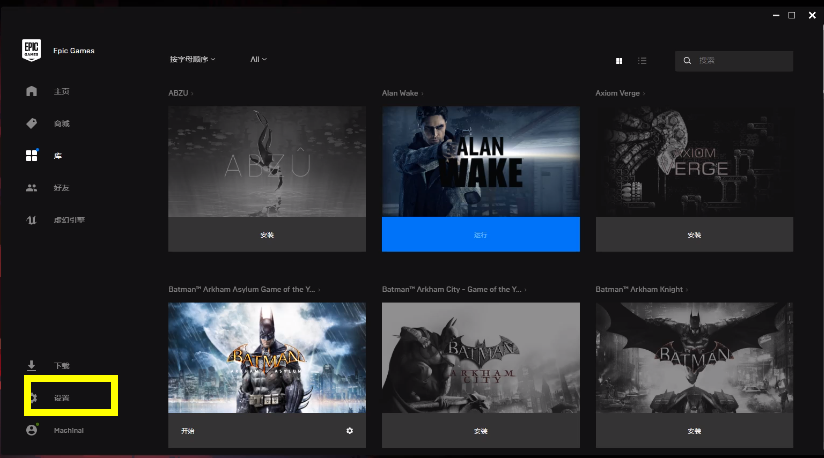Click the Machinal account avatar icon

coord(32,430)
